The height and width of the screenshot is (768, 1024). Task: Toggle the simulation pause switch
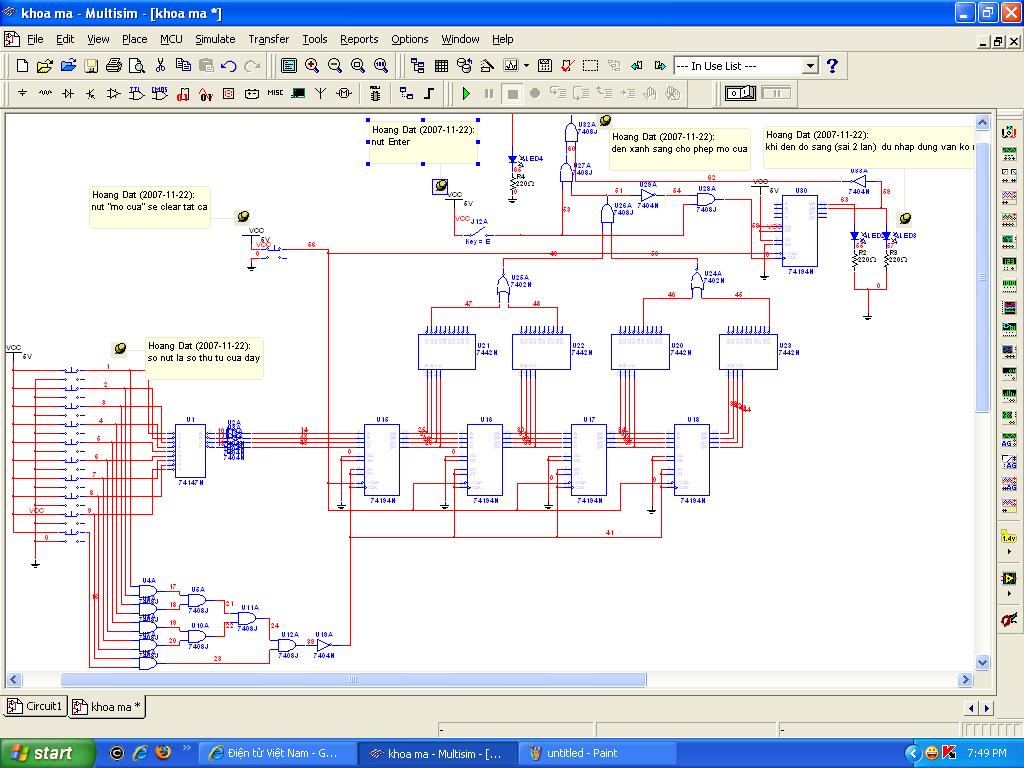click(776, 93)
